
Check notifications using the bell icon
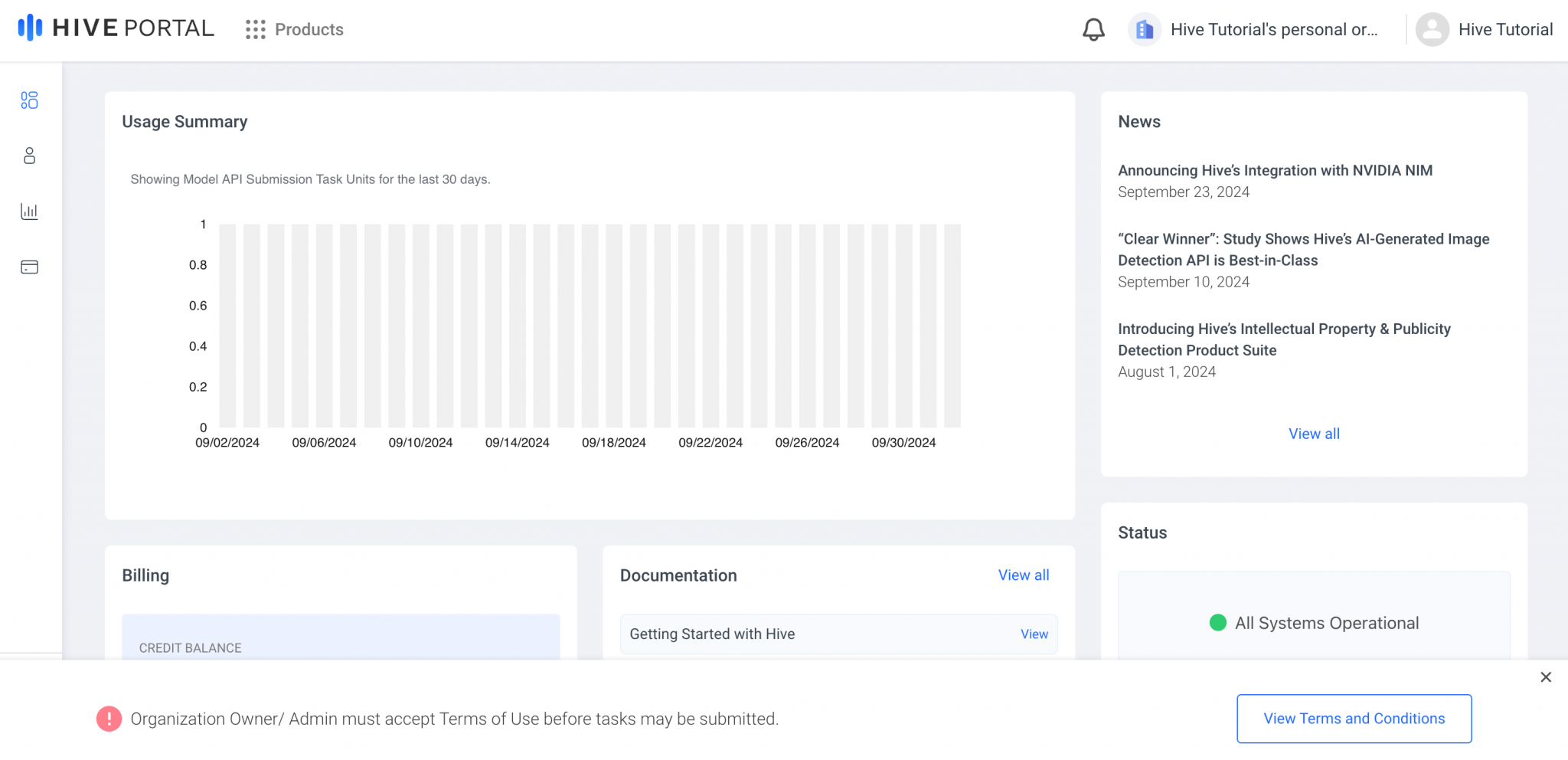pos(1093,29)
